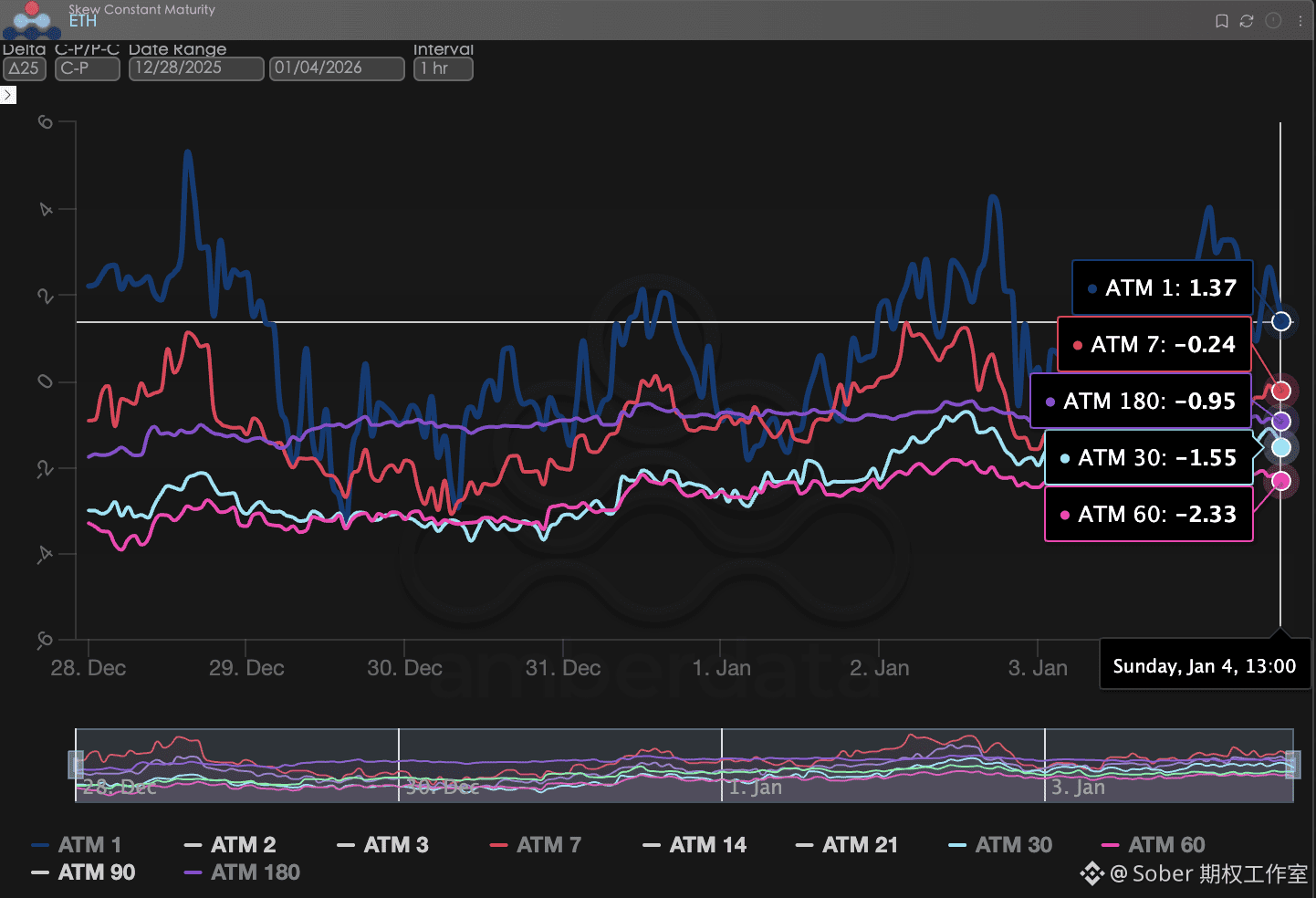Hide the ATM 180 series
This screenshot has width=1316, height=898.
(x=242, y=872)
